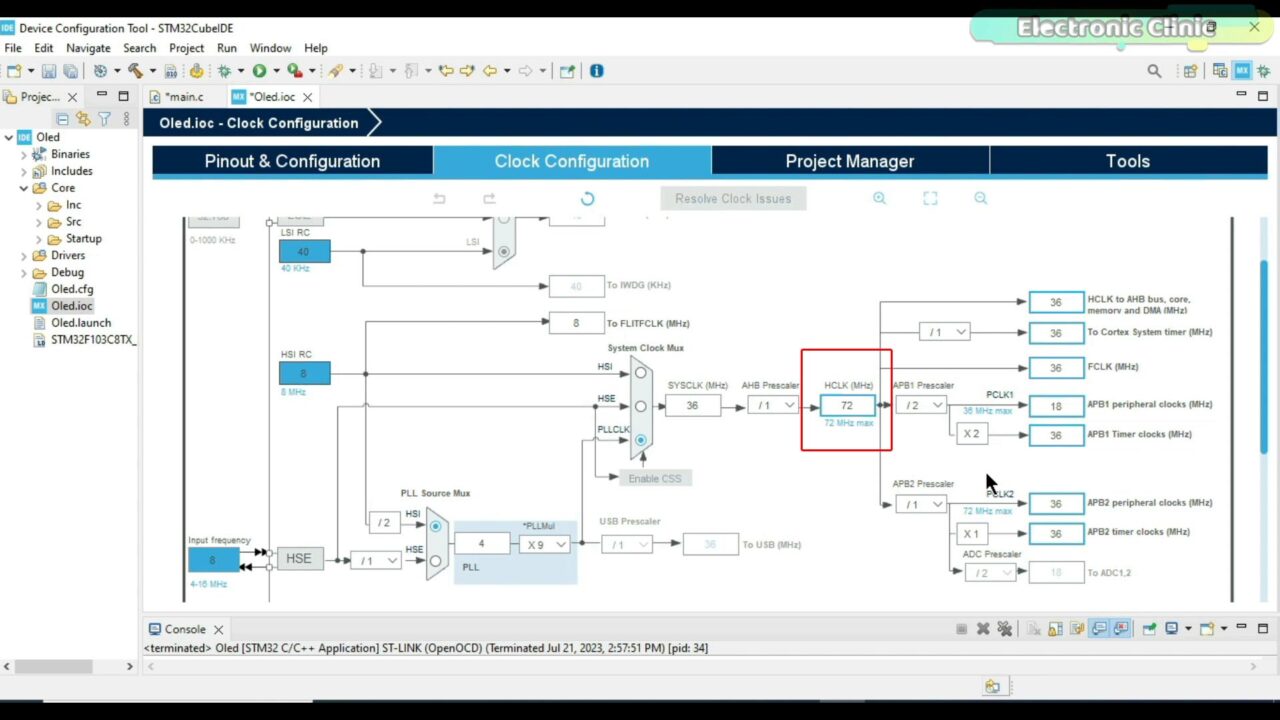Expand the Binaries folder
Image resolution: width=1280 pixels, height=720 pixels.
24,154
